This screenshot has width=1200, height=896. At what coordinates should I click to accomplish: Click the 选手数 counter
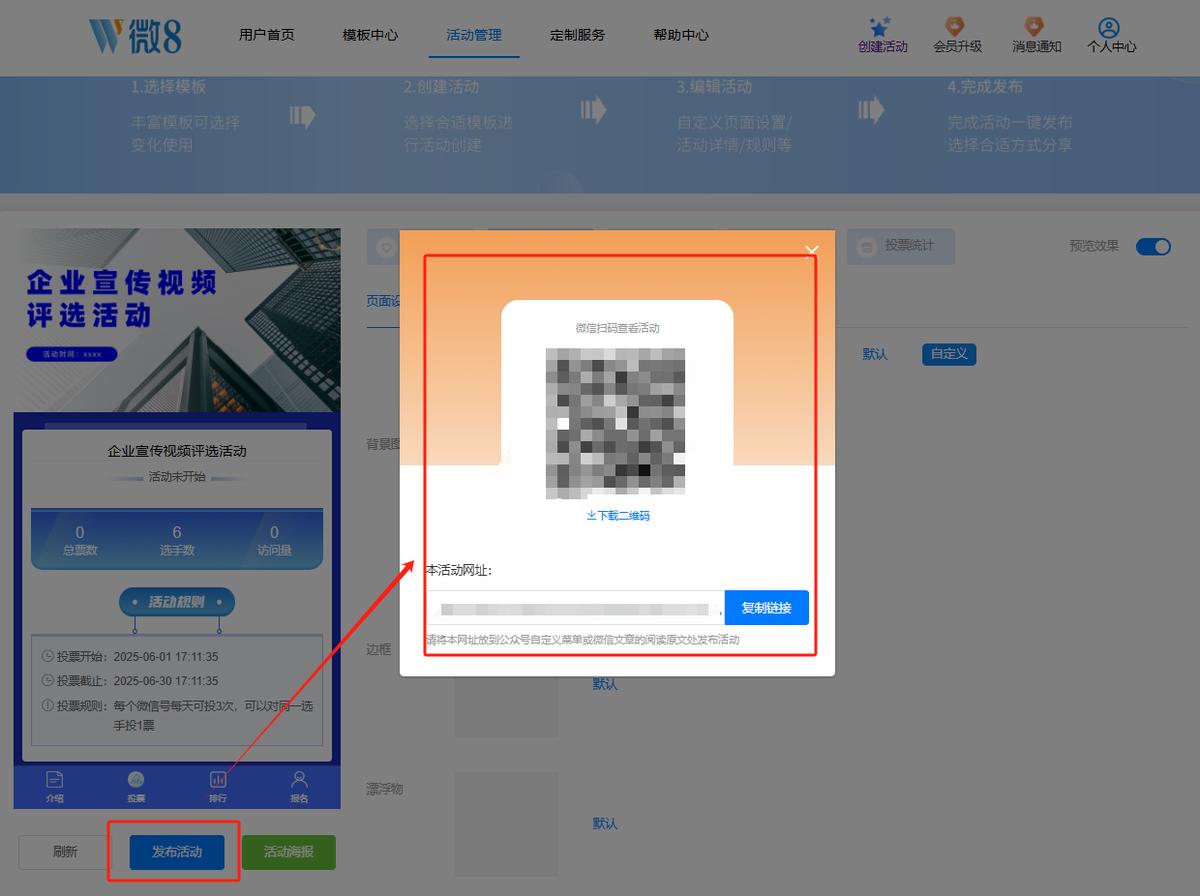click(x=177, y=540)
